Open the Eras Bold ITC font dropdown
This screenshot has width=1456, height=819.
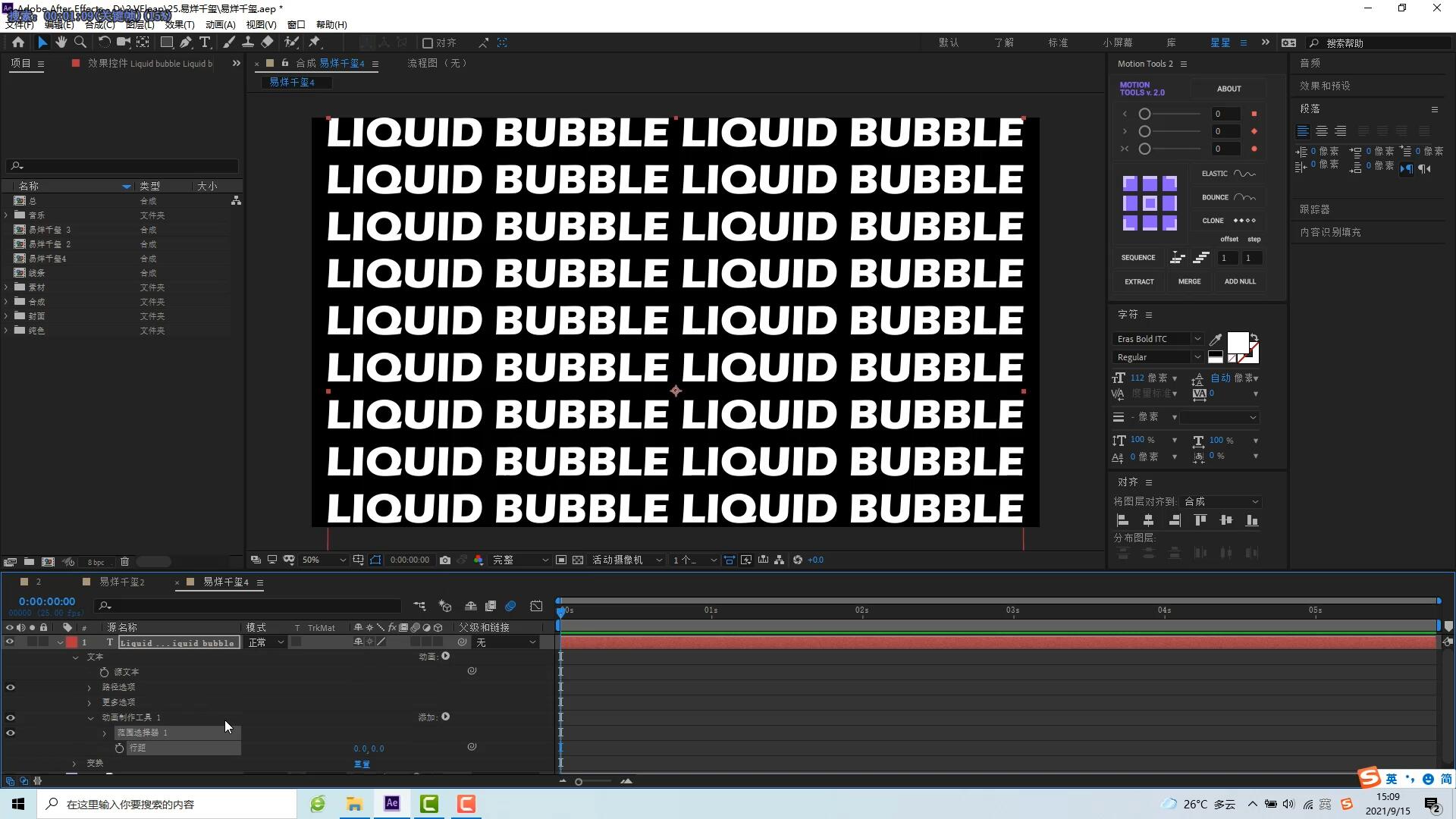(1157, 339)
